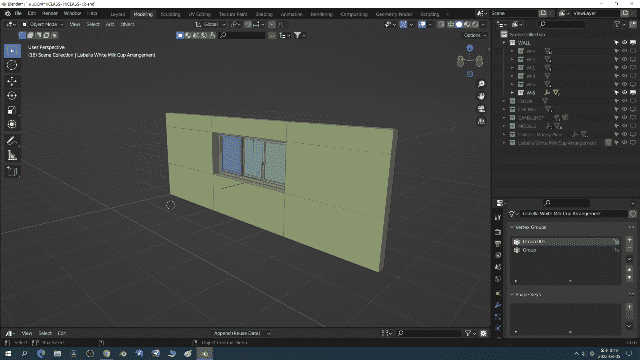The height and width of the screenshot is (360, 640).
Task: Open the File menu
Action: click(18, 13)
